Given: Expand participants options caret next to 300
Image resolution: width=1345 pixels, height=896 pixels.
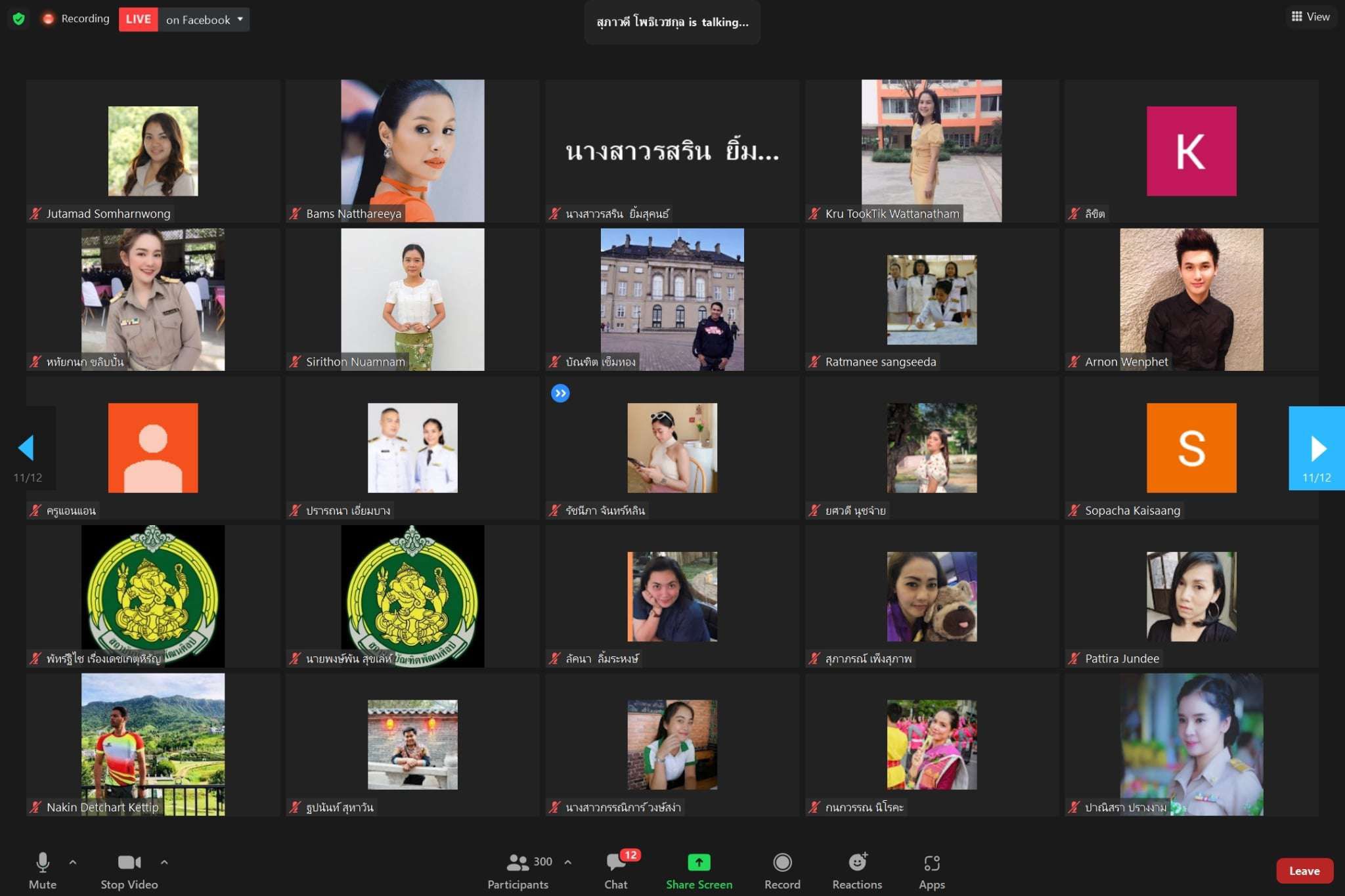Looking at the screenshot, I should [568, 863].
